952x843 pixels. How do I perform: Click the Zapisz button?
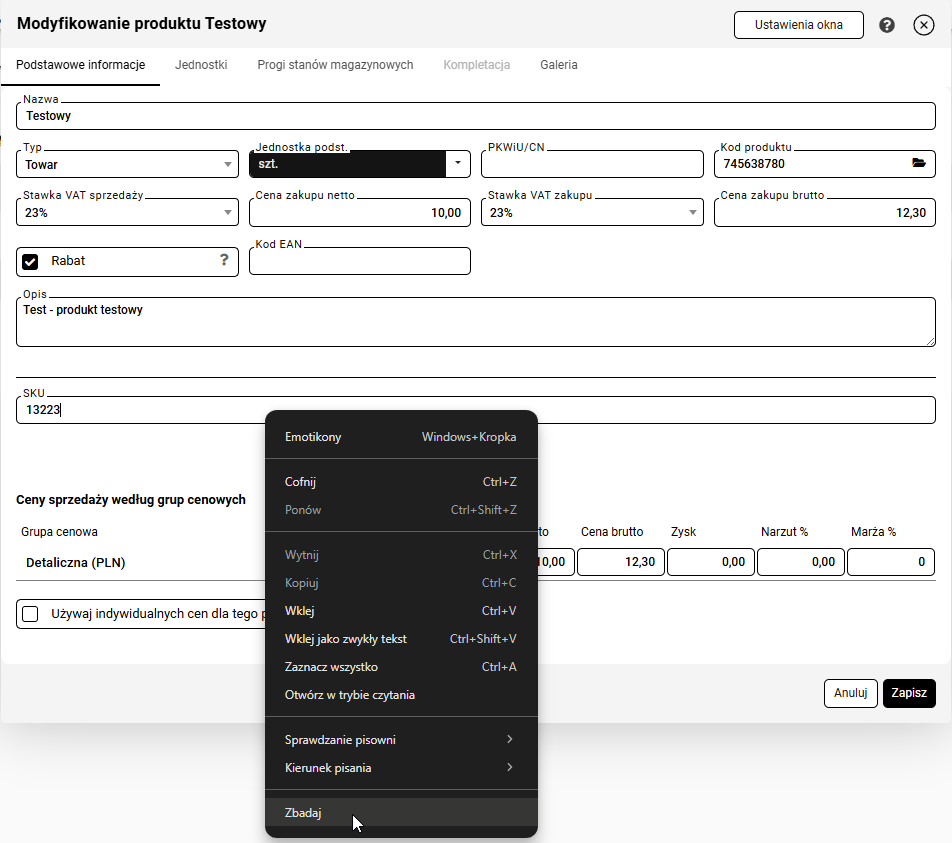908,693
